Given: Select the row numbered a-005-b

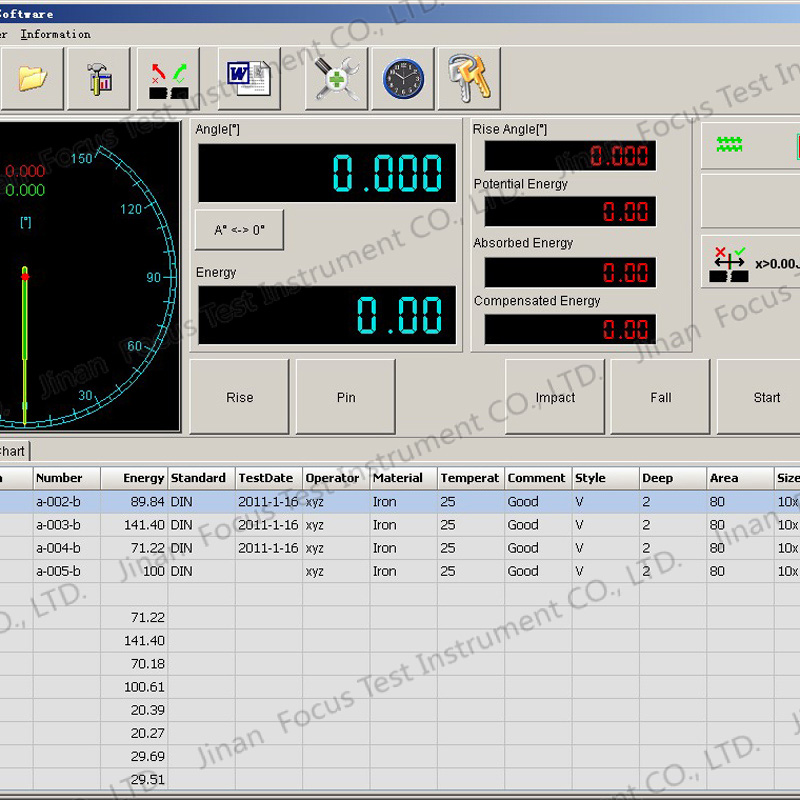Looking at the screenshot, I should point(400,571).
